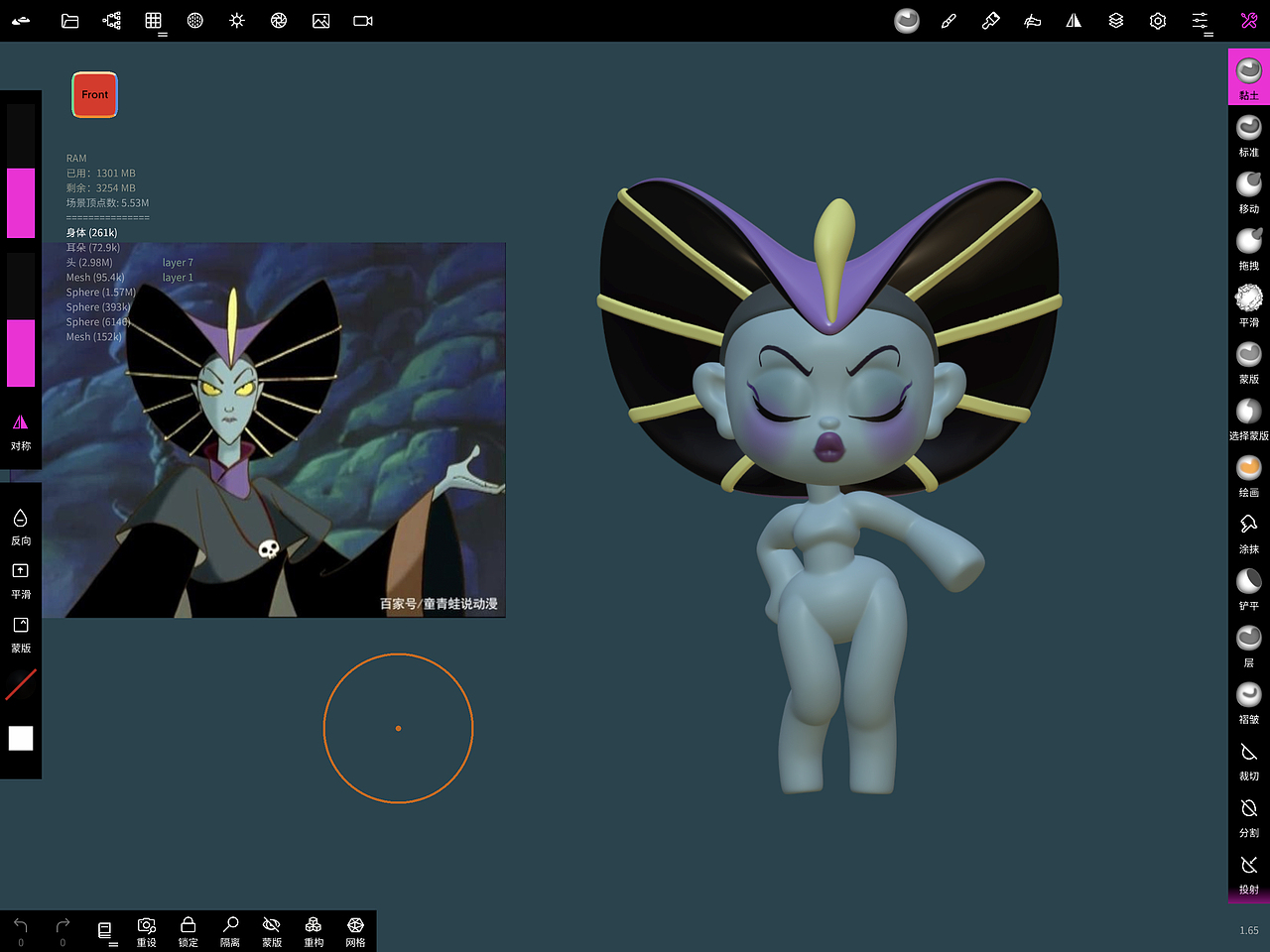Toggle 反向 invert on left panel
Viewport: 1270px width, 952px height.
click(x=21, y=528)
